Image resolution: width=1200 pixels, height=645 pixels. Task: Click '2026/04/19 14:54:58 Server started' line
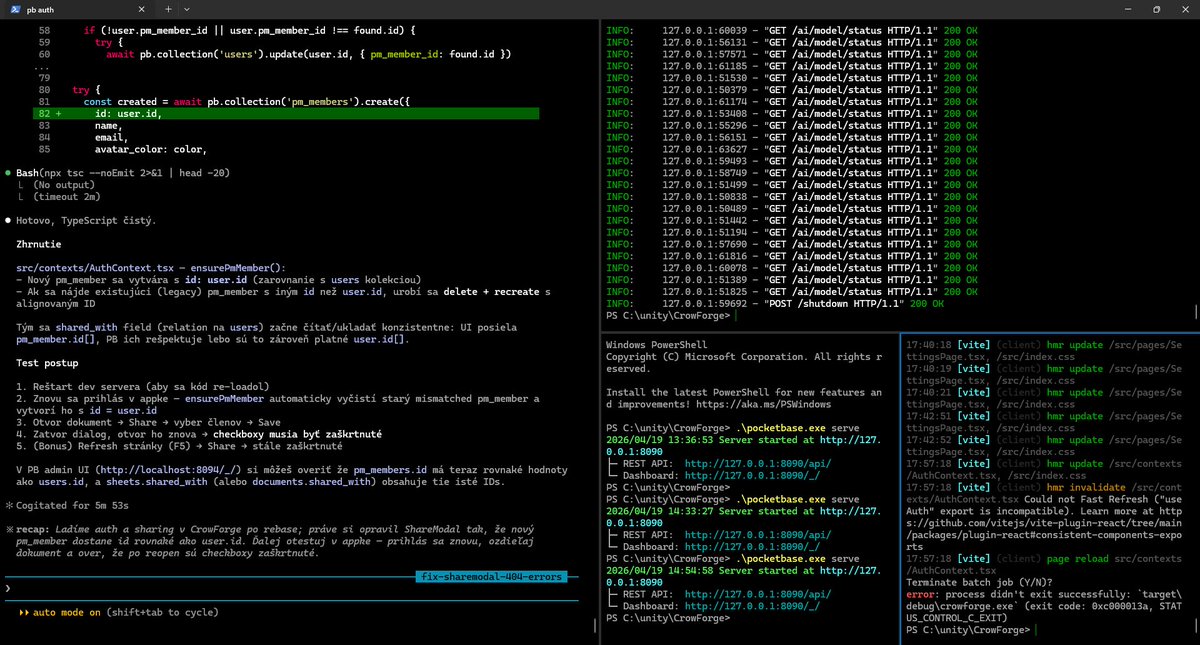pos(743,577)
